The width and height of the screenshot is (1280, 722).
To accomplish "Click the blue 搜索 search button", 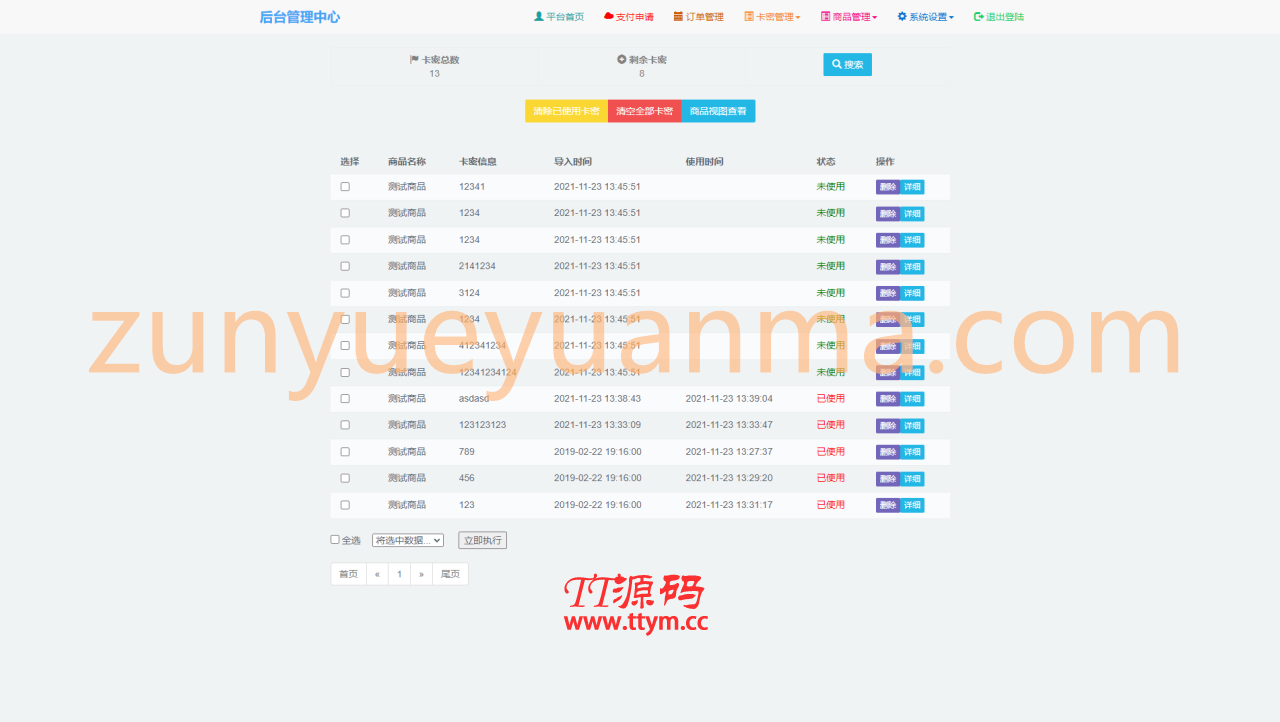I will coord(847,64).
